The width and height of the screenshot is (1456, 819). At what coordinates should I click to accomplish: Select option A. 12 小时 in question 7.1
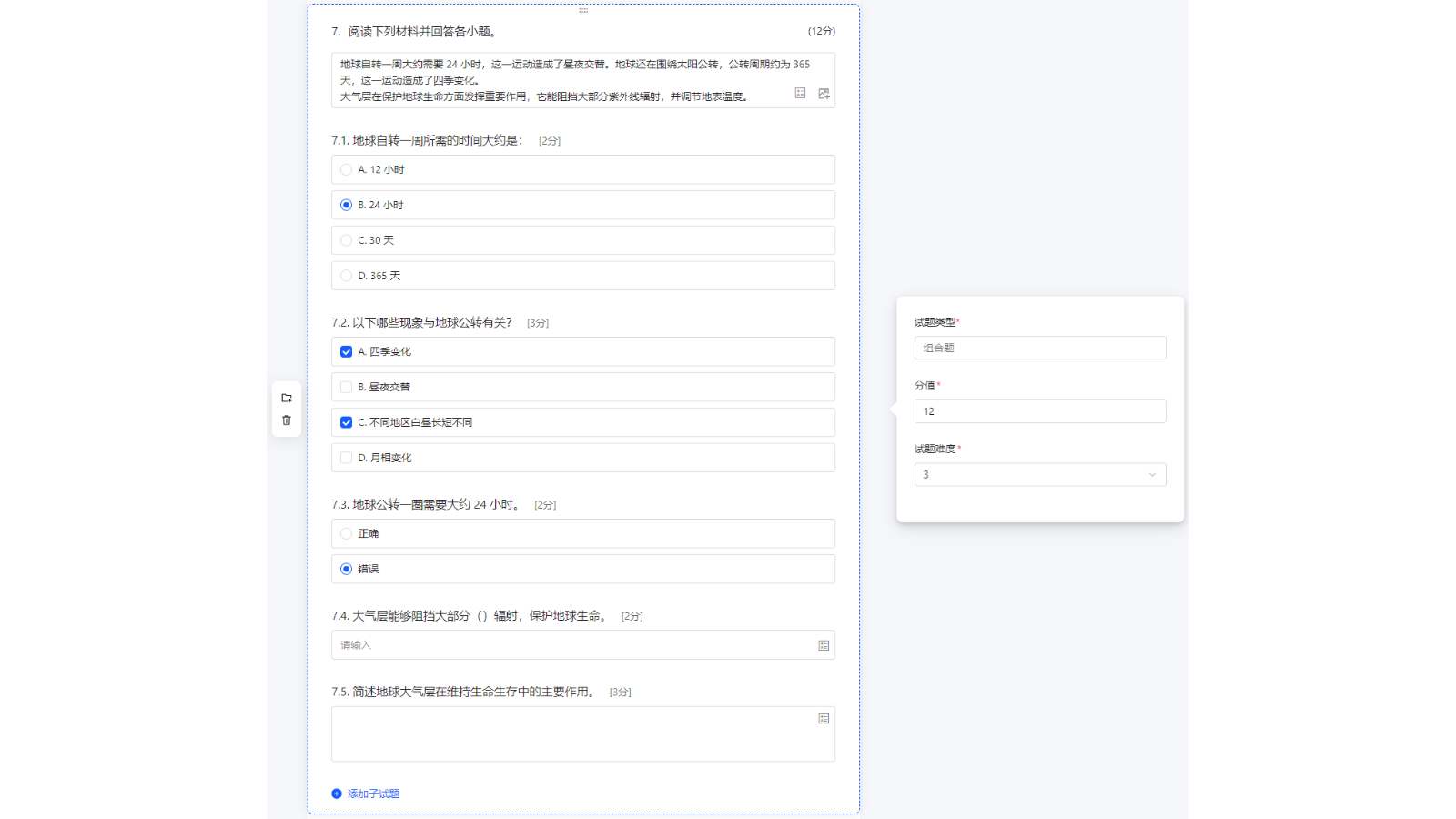pos(347,169)
